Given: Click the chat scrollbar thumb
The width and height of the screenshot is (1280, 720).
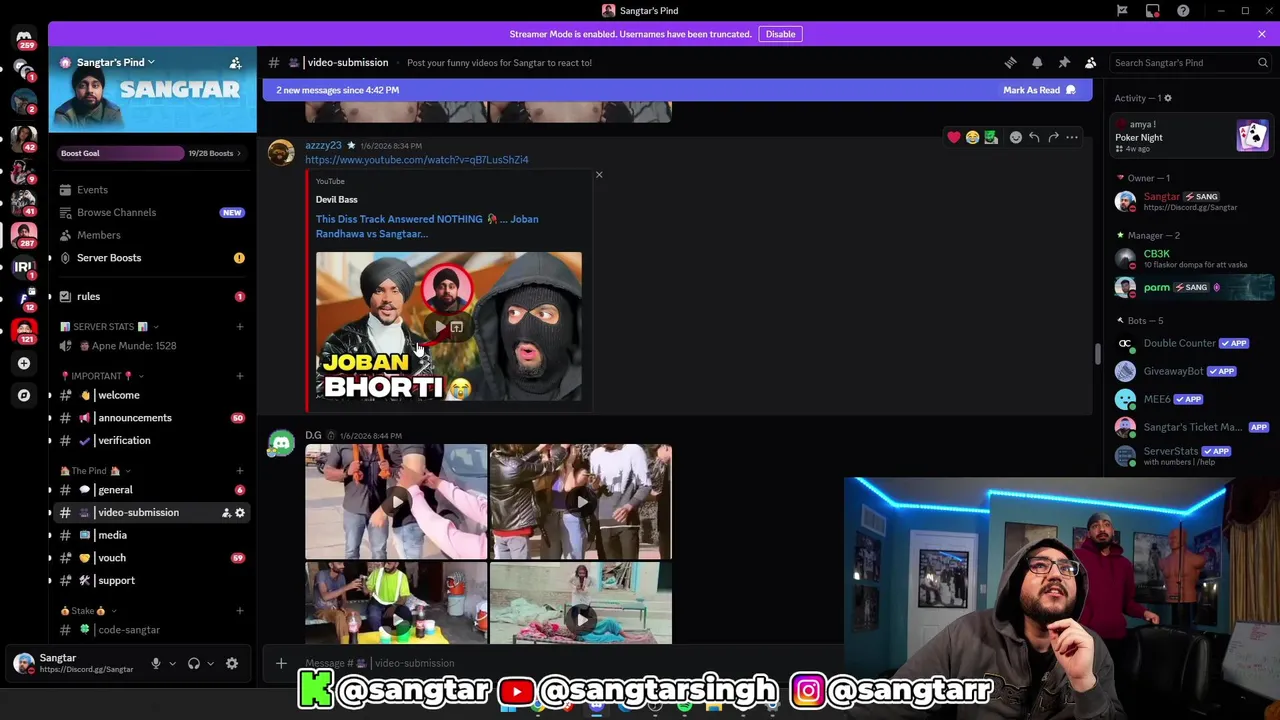Looking at the screenshot, I should click(x=1097, y=353).
